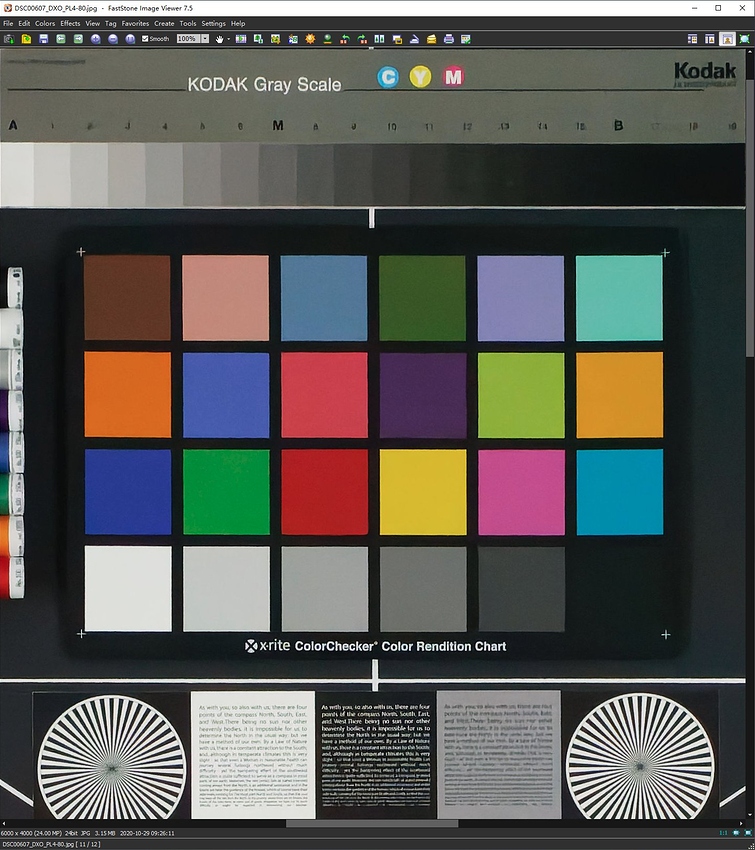Go to the next image
This screenshot has width=755, height=850.
point(77,39)
